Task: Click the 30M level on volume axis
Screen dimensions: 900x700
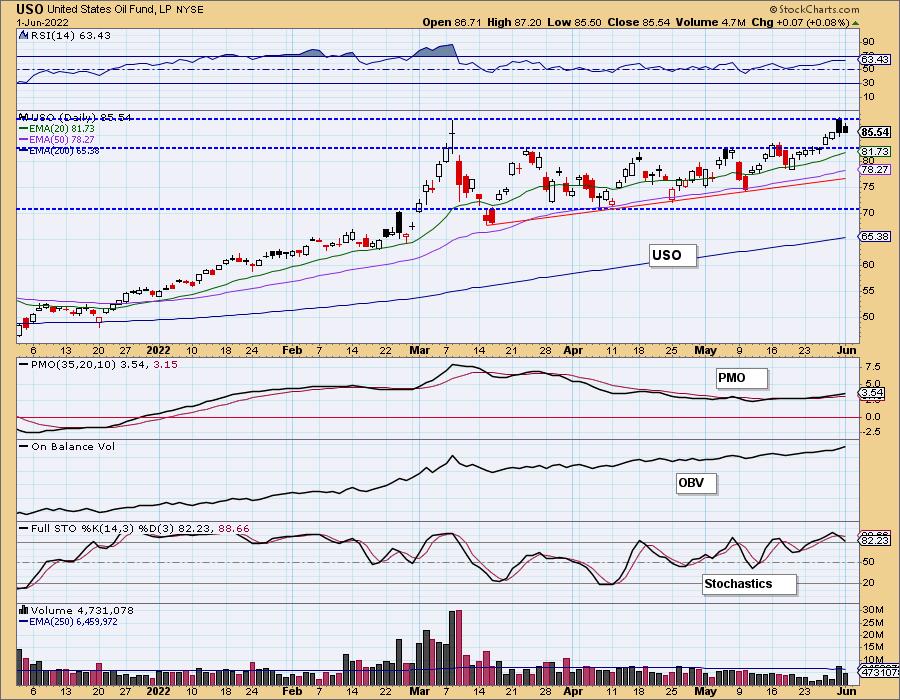Action: pos(872,609)
